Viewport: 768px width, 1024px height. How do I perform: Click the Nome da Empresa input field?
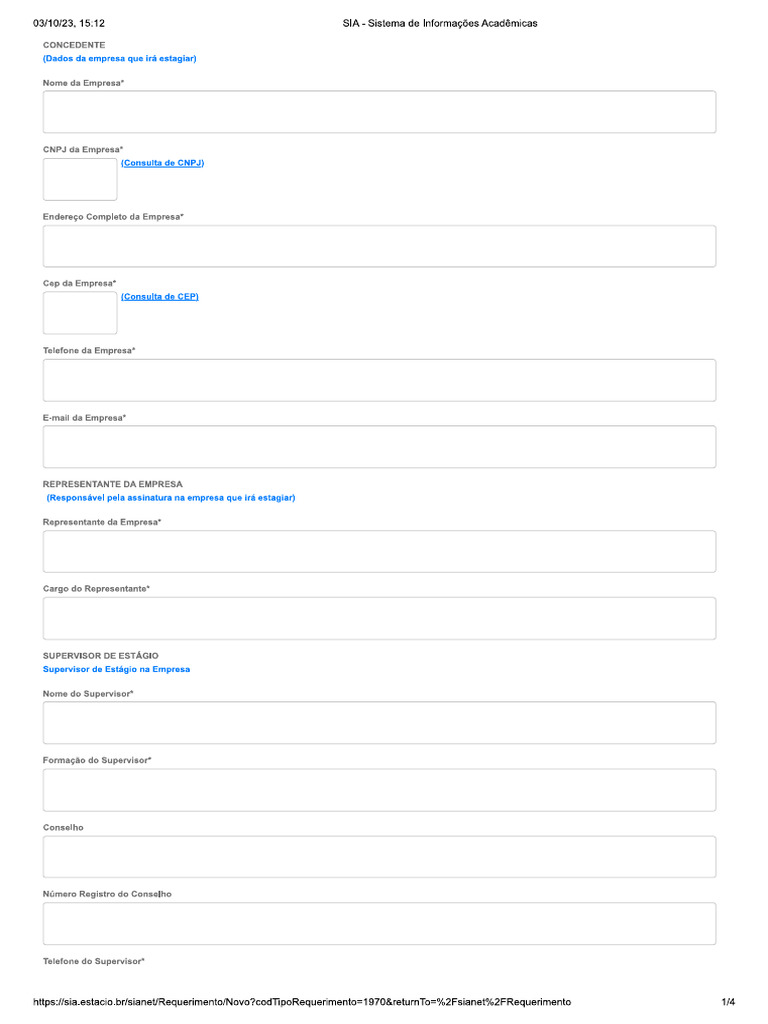pyautogui.click(x=379, y=112)
